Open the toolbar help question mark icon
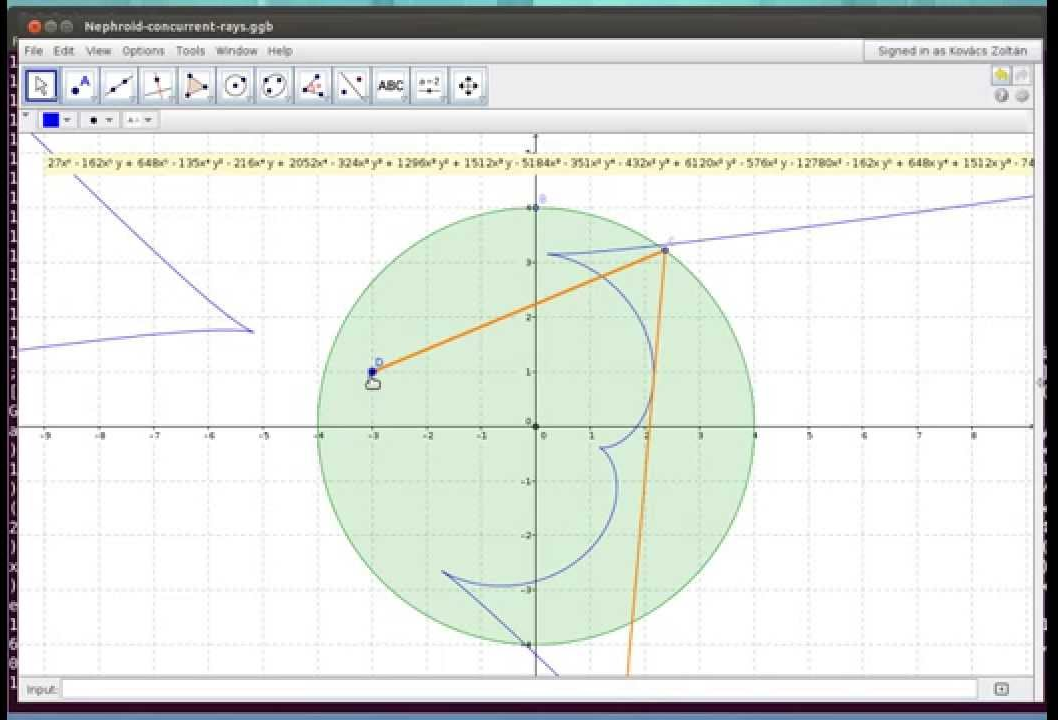The width and height of the screenshot is (1058, 720). coord(1001,96)
